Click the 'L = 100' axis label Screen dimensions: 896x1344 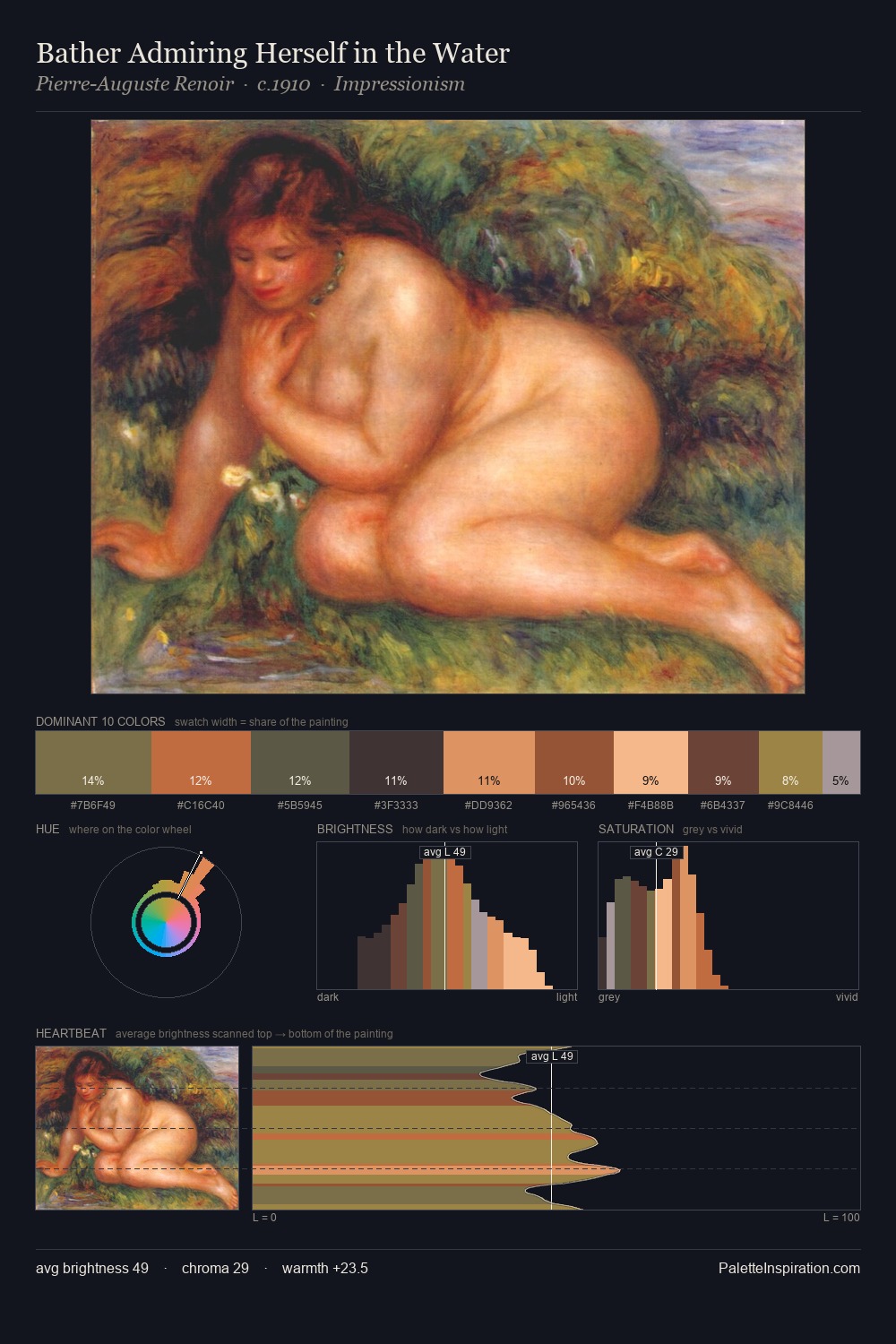841,1218
